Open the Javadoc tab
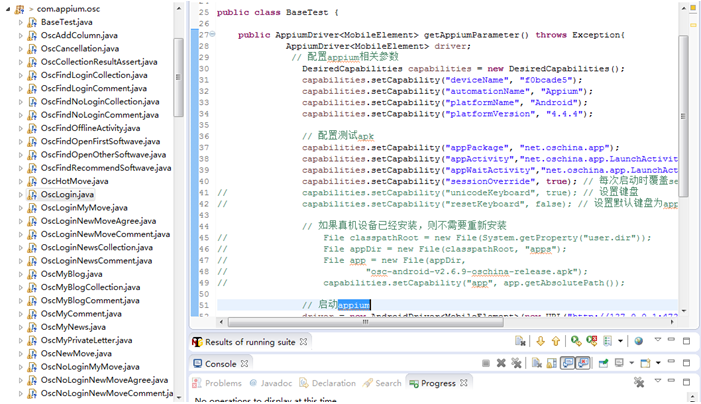This screenshot has width=701, height=404. pyautogui.click(x=271, y=383)
